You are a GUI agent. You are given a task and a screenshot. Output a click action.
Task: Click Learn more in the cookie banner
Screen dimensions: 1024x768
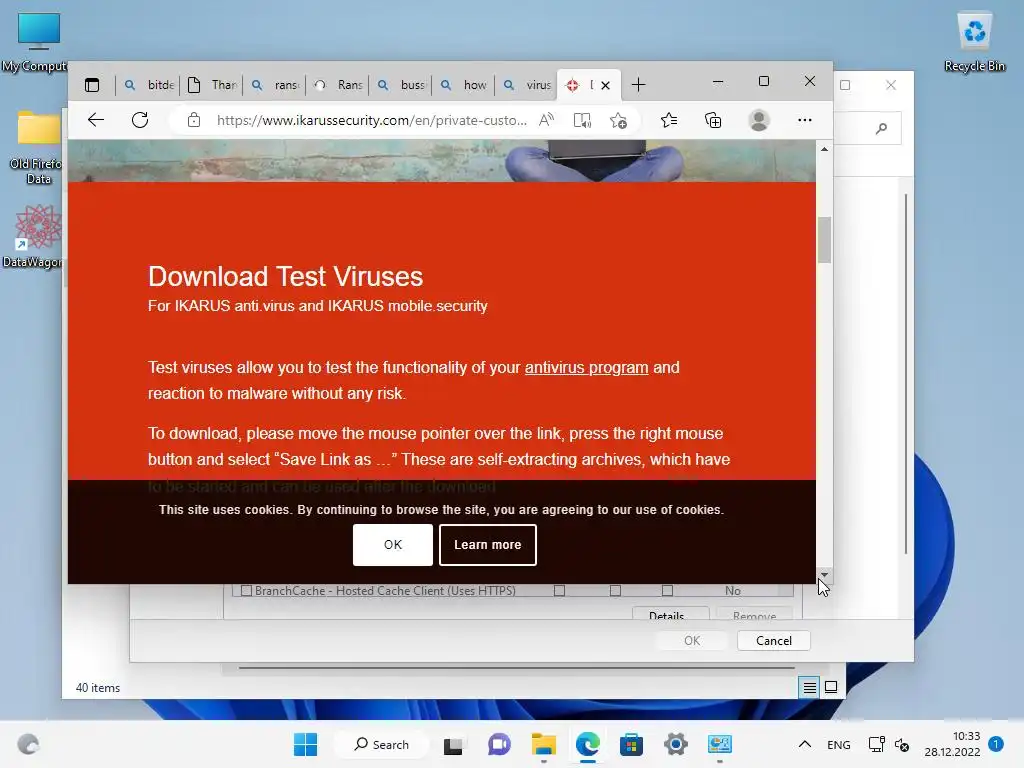(488, 545)
